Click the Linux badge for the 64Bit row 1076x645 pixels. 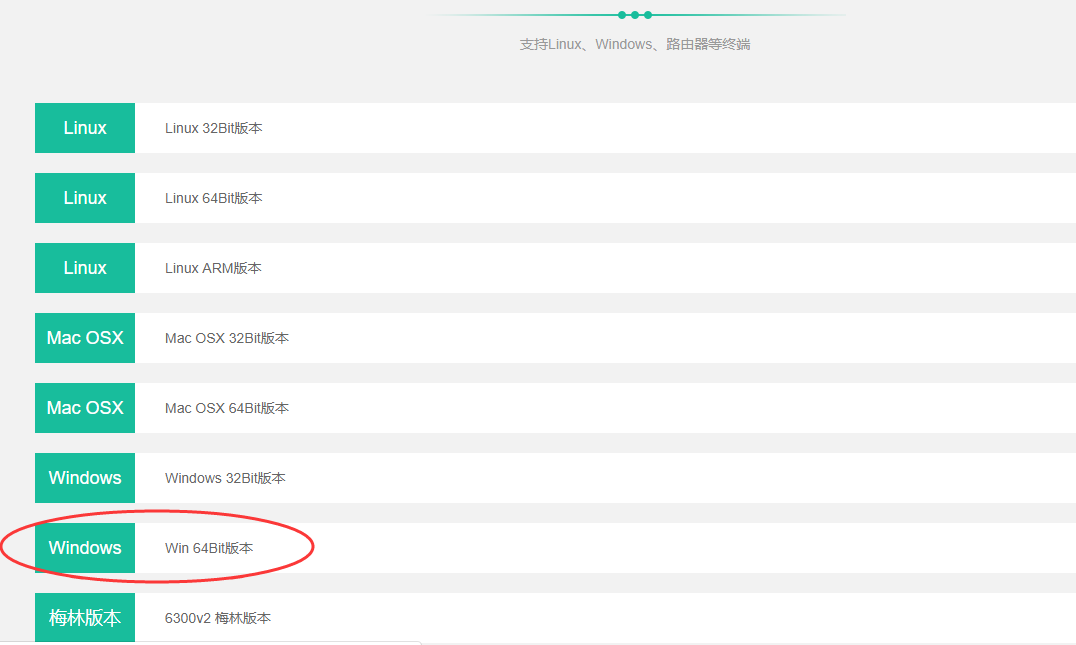[x=85, y=198]
